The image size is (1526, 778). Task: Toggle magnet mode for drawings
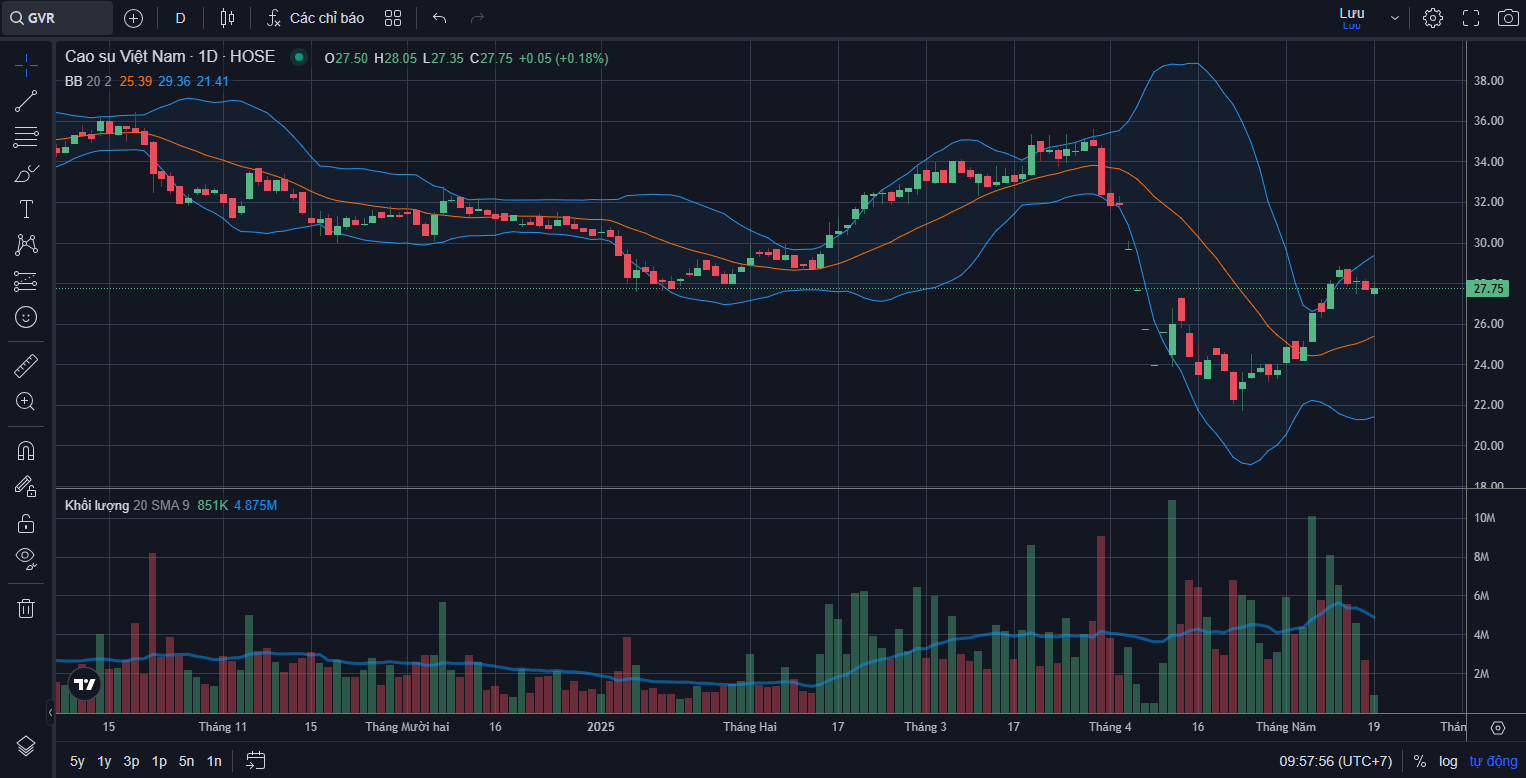tap(26, 451)
